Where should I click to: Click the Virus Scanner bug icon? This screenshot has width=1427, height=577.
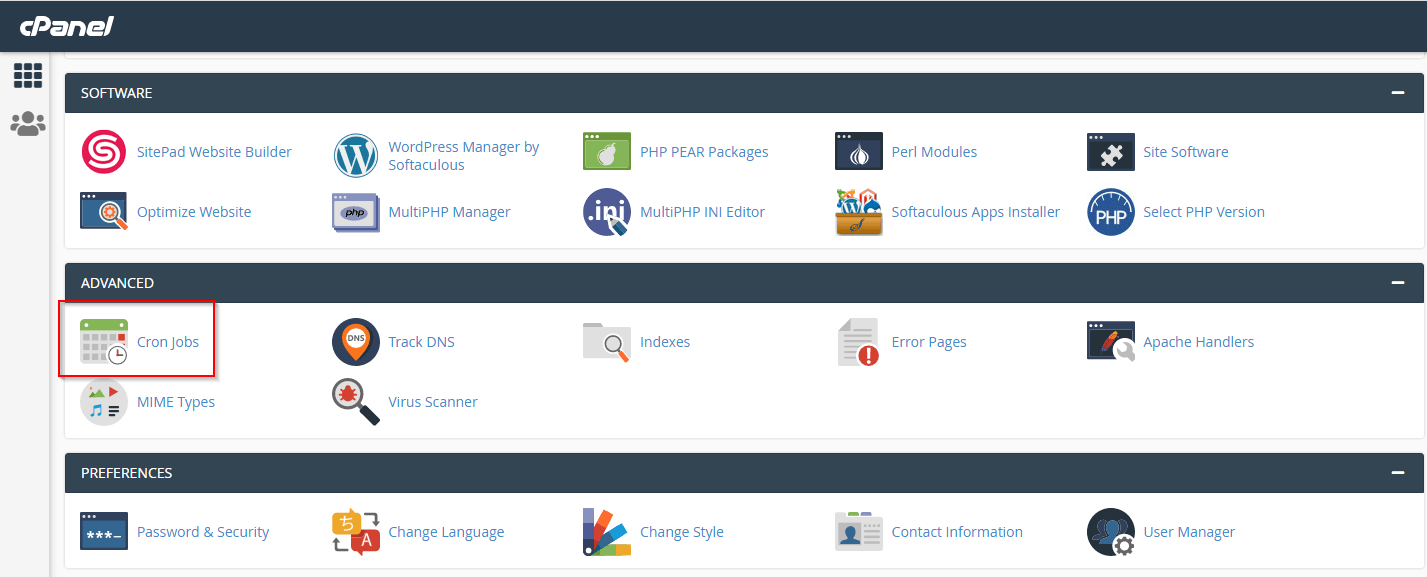coord(356,402)
